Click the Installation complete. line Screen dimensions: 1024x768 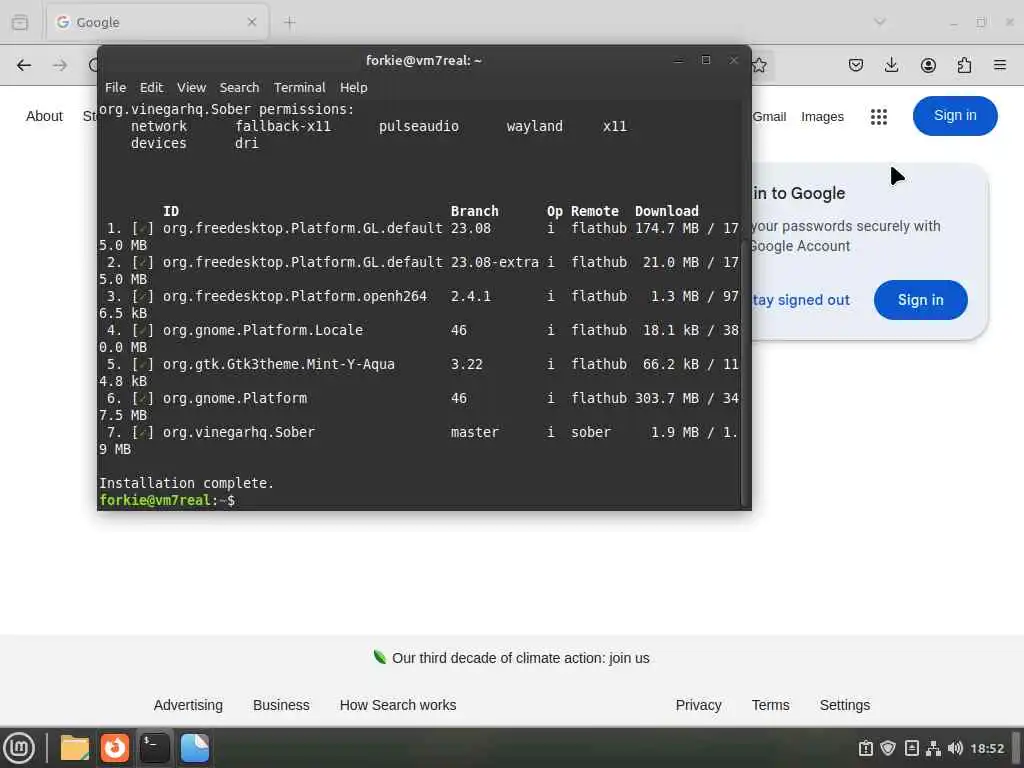pyautogui.click(x=186, y=483)
